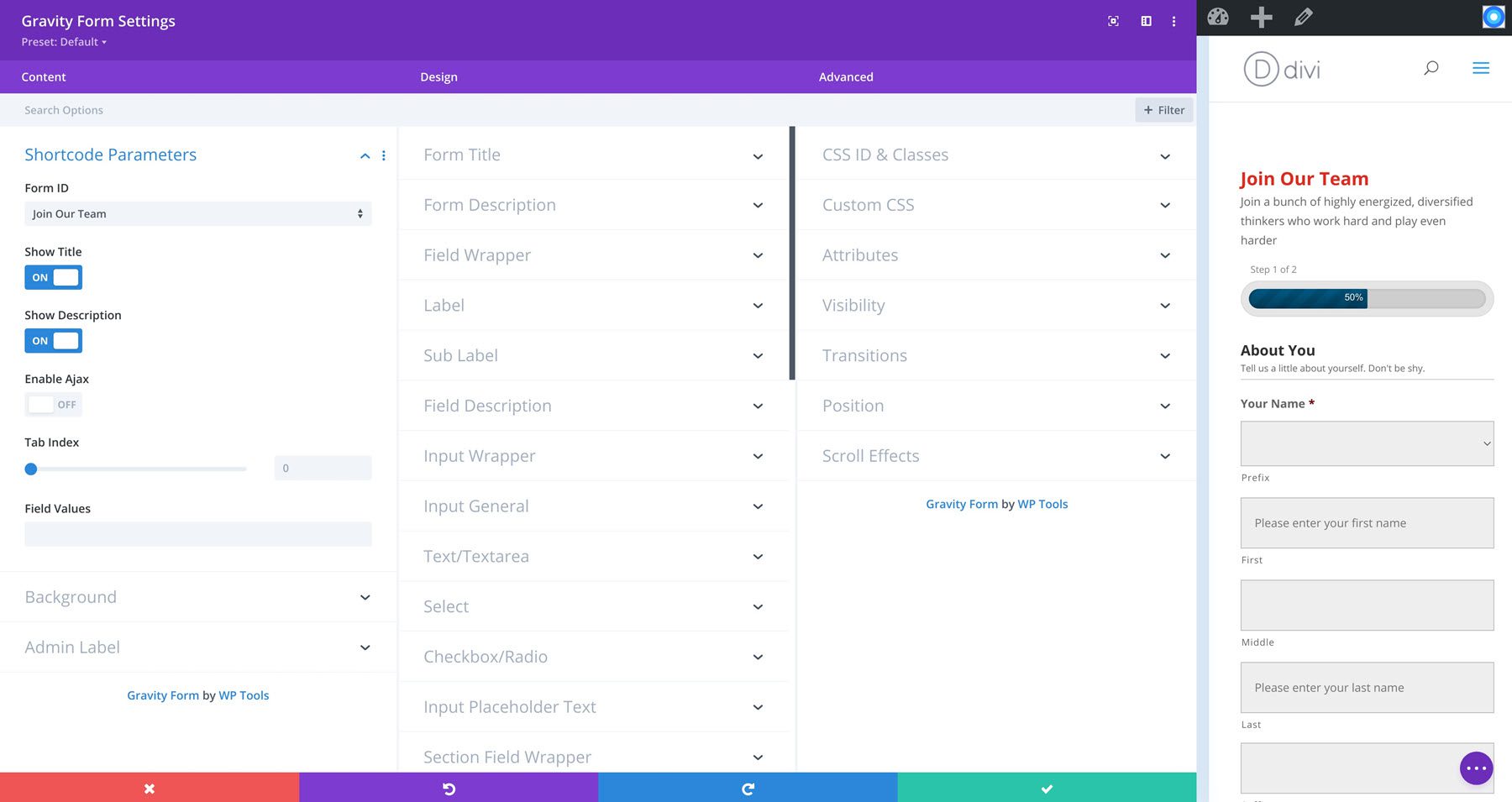Open the Advanced tab

845,76
